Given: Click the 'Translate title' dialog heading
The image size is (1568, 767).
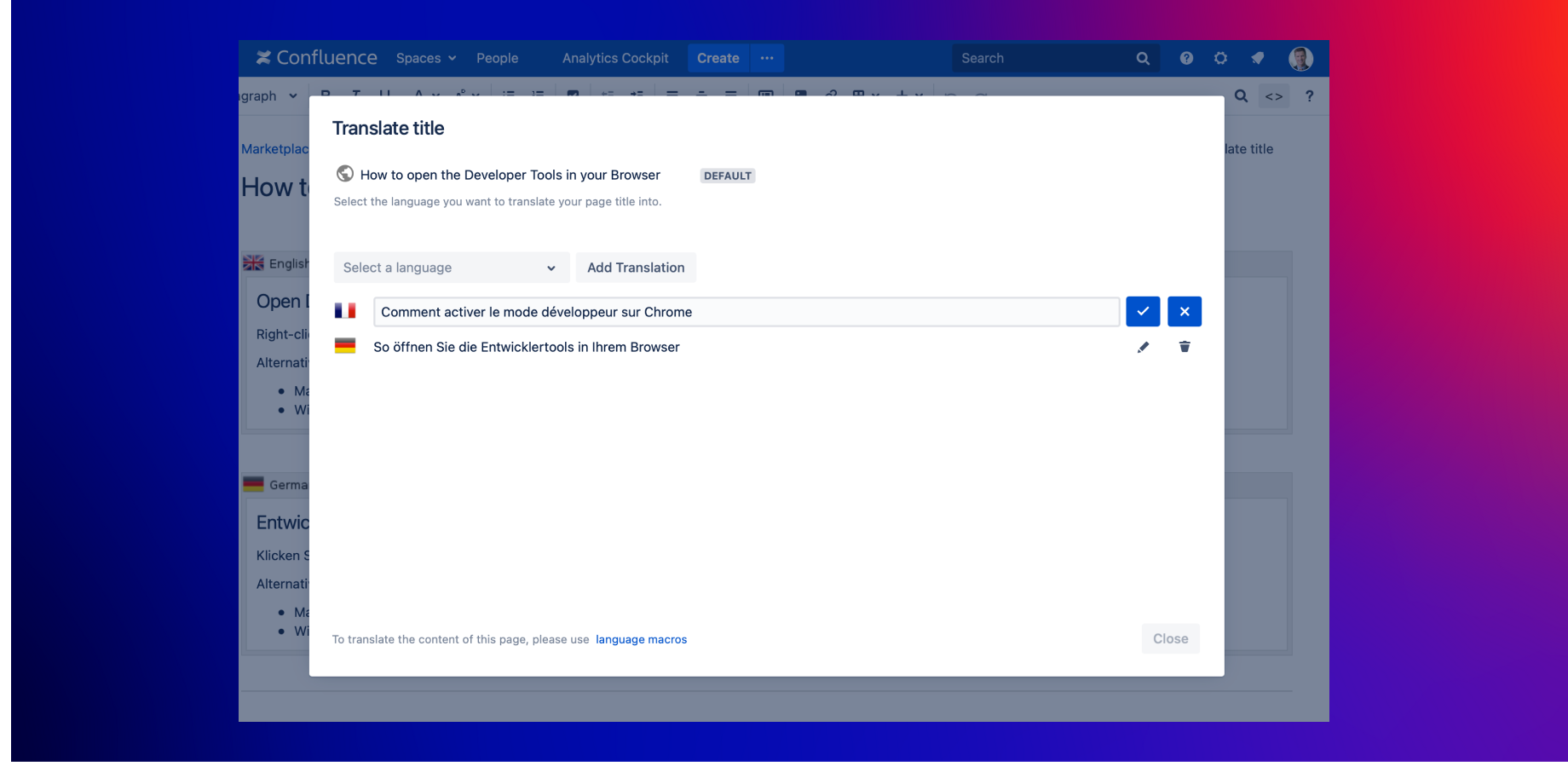Looking at the screenshot, I should (x=389, y=129).
